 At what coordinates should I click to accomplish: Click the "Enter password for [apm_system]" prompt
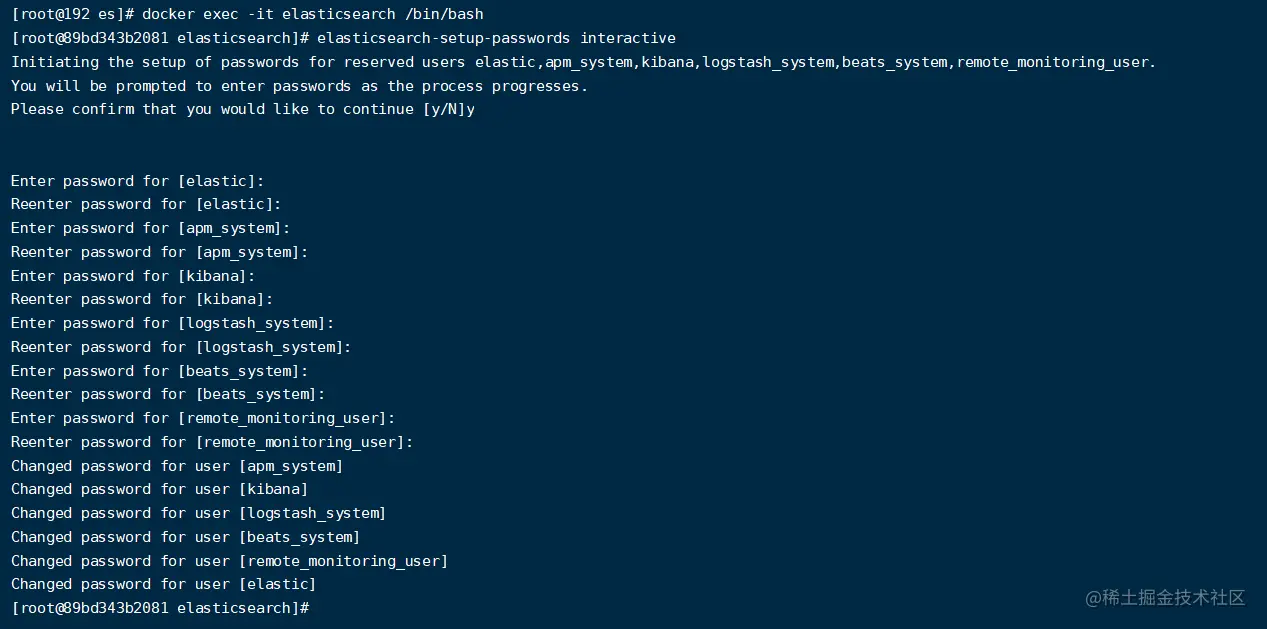click(x=151, y=228)
